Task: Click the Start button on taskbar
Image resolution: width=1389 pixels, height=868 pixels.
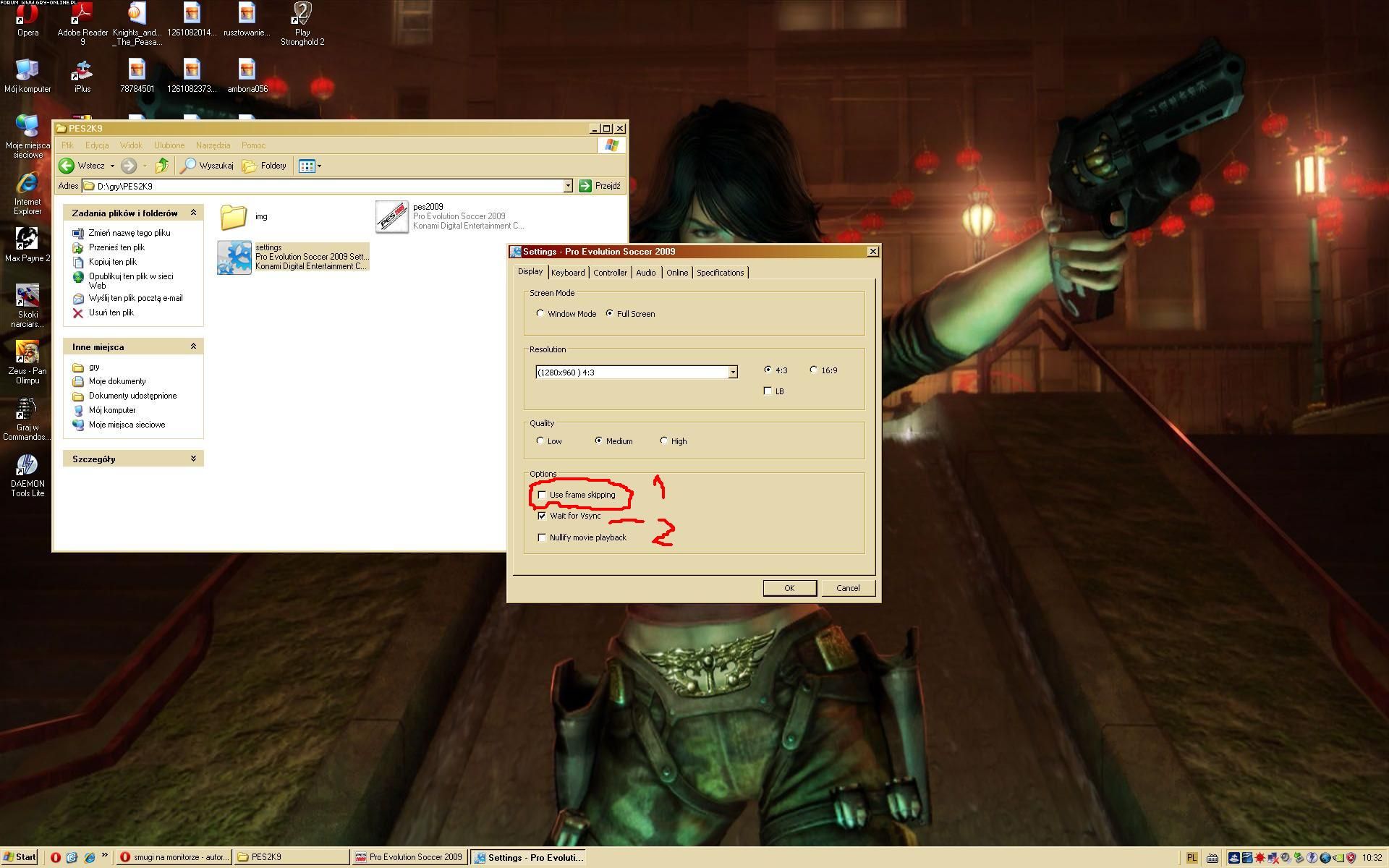Action: click(x=20, y=857)
